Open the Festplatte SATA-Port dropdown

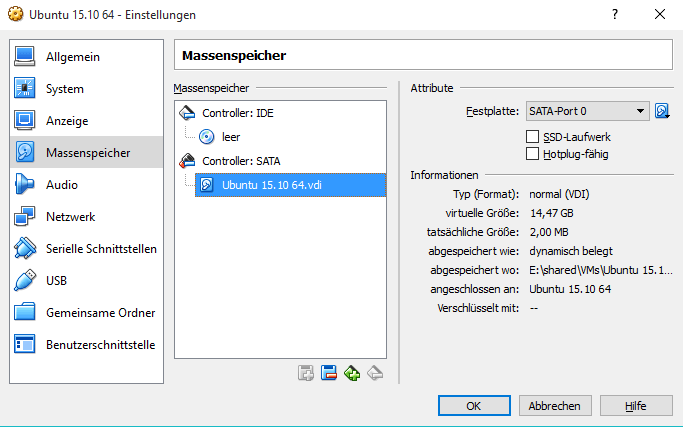[587, 111]
